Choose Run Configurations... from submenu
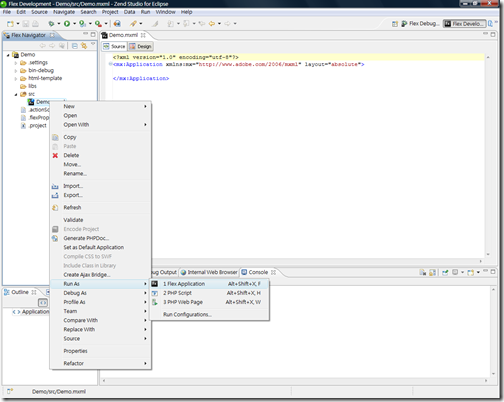The height and width of the screenshot is (402, 504). click(x=209, y=314)
